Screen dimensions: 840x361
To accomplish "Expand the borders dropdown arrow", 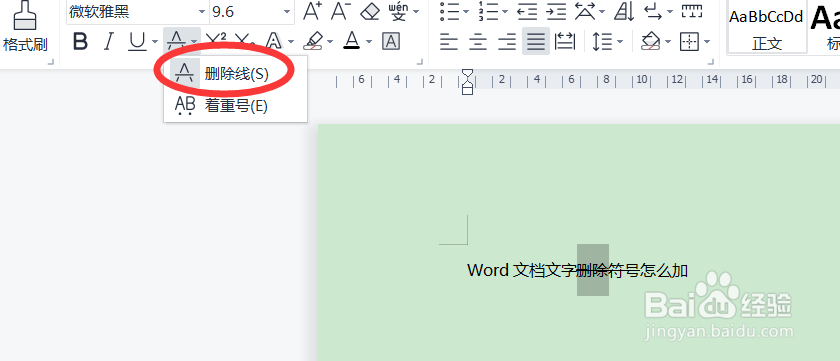I will (707, 41).
